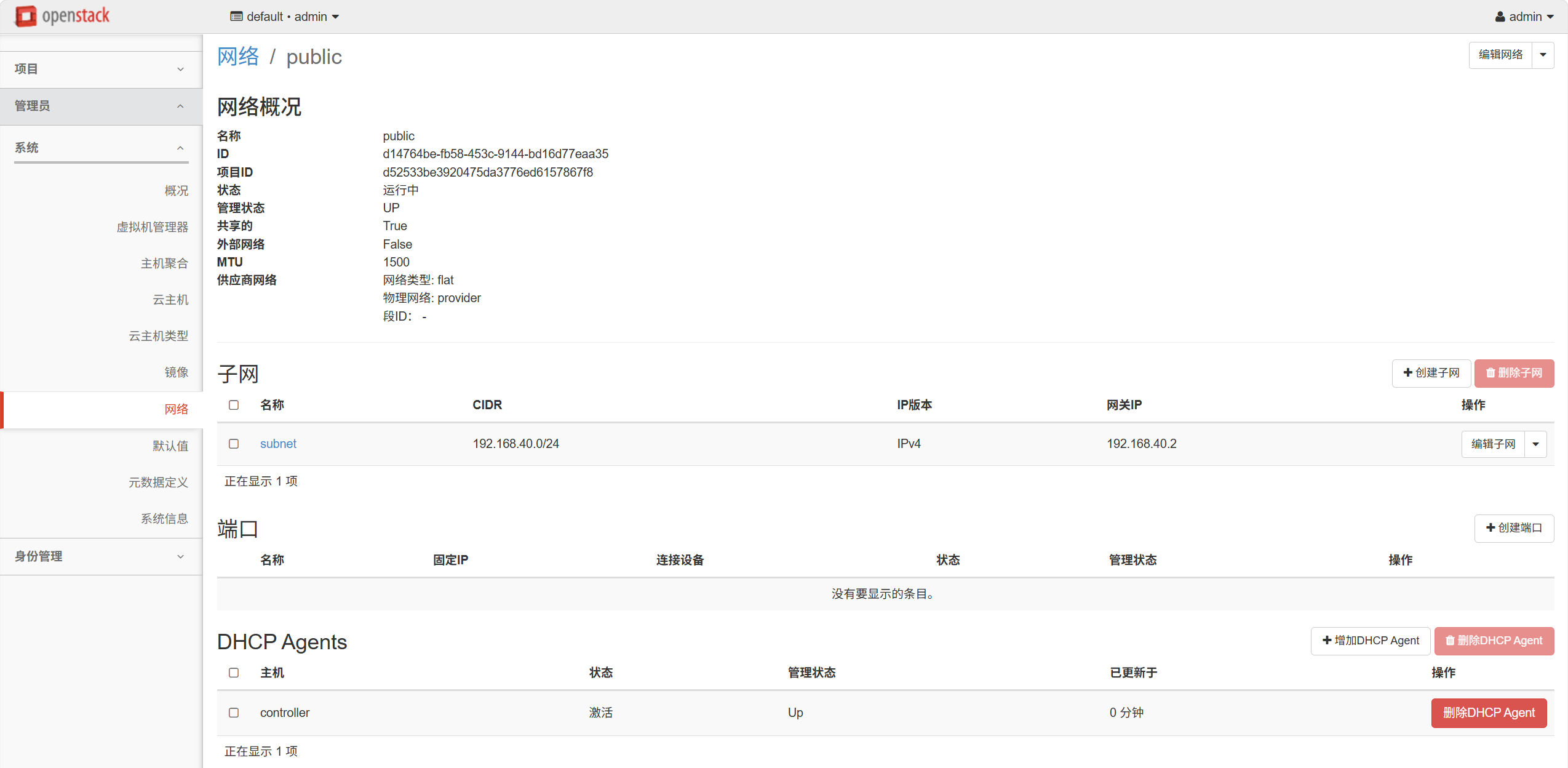The image size is (1568, 768).
Task: Open the admin user menu
Action: pyautogui.click(x=1524, y=17)
